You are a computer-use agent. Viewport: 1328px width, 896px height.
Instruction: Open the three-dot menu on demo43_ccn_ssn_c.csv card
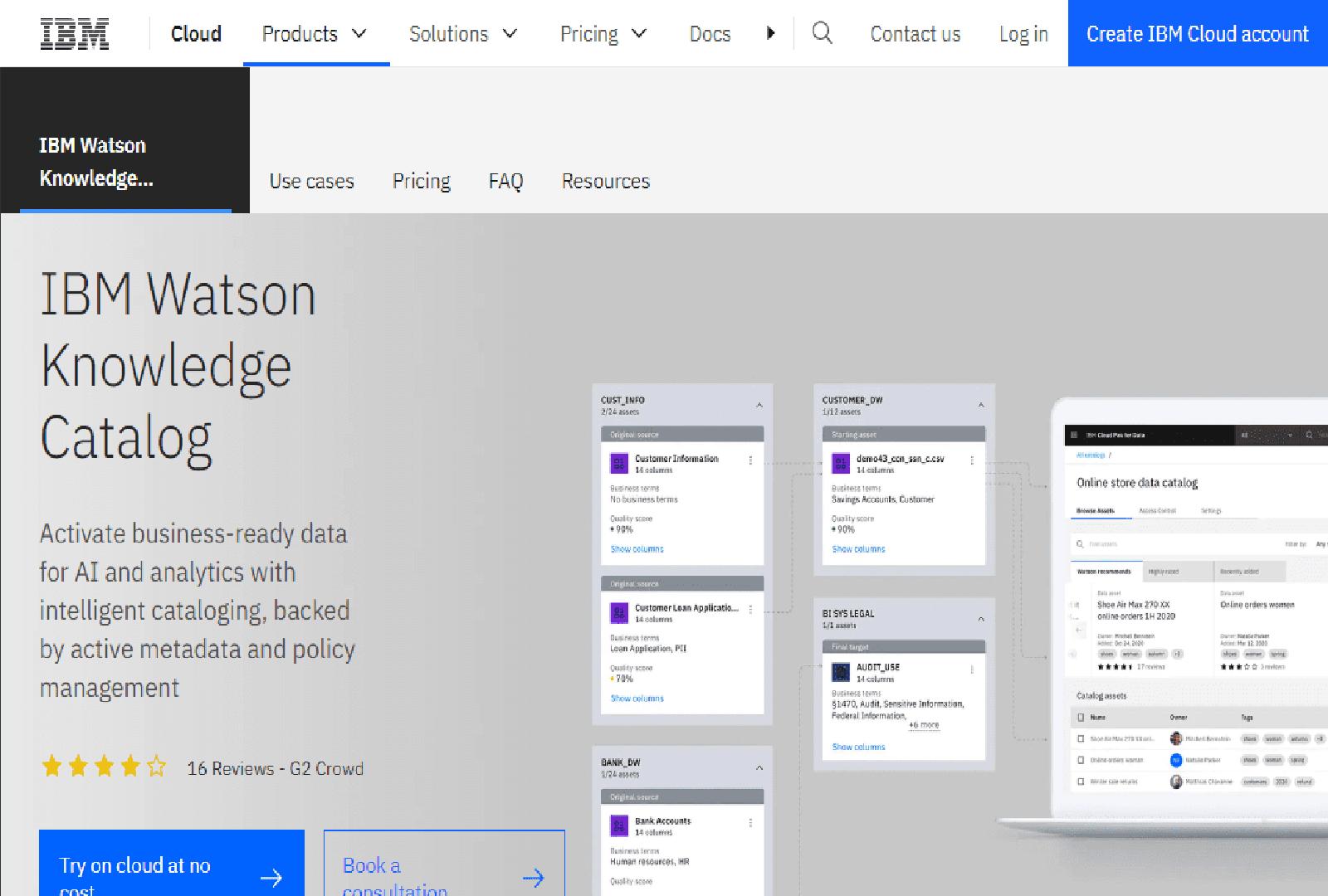[x=972, y=459]
